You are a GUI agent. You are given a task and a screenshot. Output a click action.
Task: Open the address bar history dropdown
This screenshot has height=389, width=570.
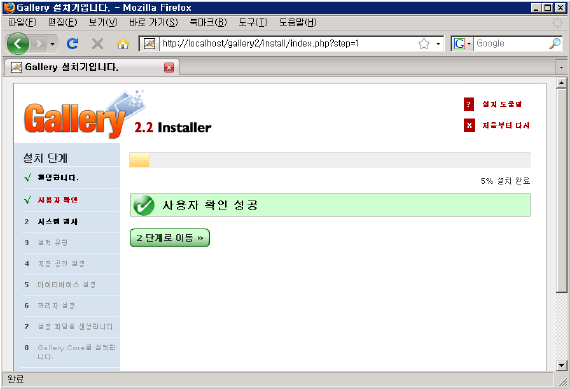[438, 44]
